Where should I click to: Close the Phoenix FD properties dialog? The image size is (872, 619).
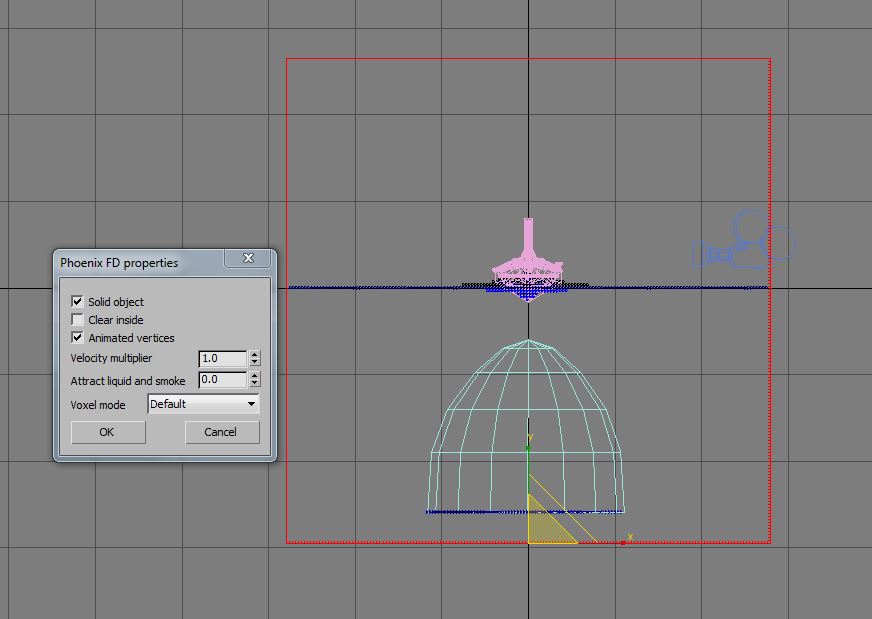coord(248,258)
